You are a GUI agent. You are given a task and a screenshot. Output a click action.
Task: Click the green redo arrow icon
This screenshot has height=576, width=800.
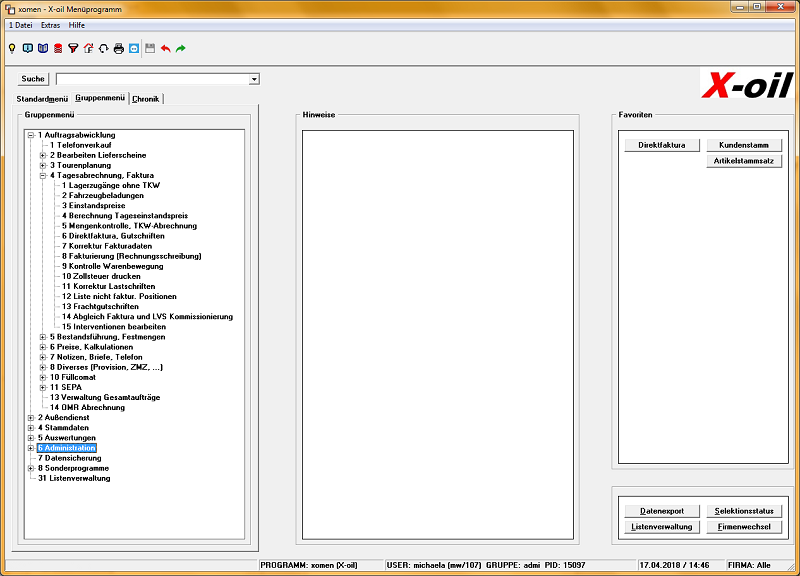click(x=181, y=48)
